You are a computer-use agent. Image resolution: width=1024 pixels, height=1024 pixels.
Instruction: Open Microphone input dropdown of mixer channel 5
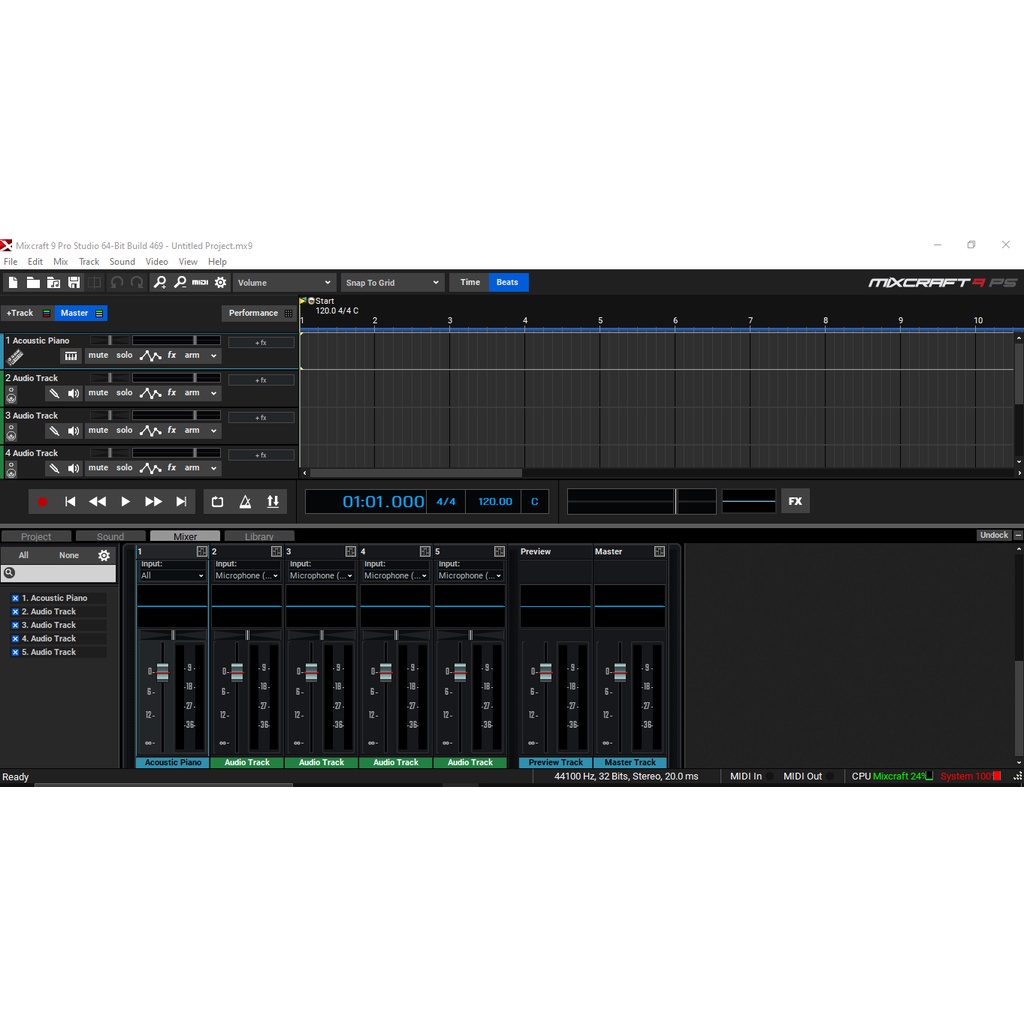(x=470, y=575)
